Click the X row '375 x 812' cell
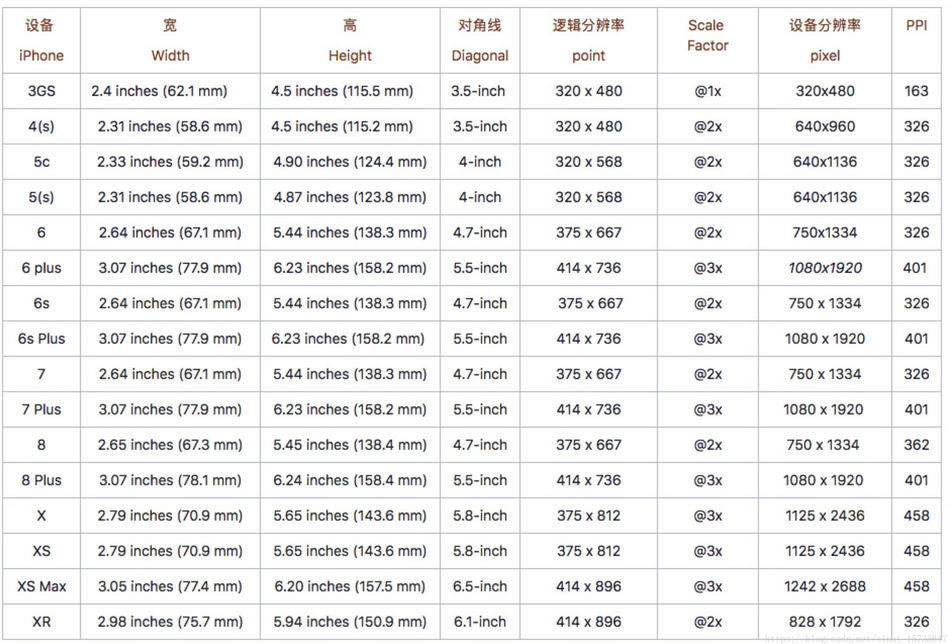The height and width of the screenshot is (644, 948). pos(588,516)
